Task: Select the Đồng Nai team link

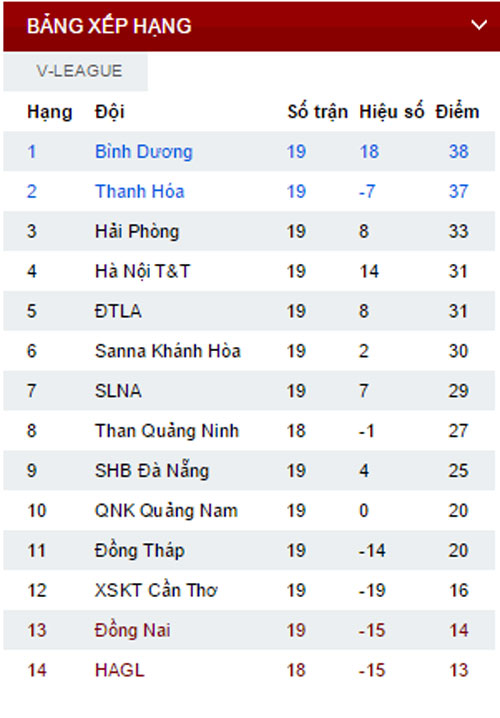Action: pos(132,630)
